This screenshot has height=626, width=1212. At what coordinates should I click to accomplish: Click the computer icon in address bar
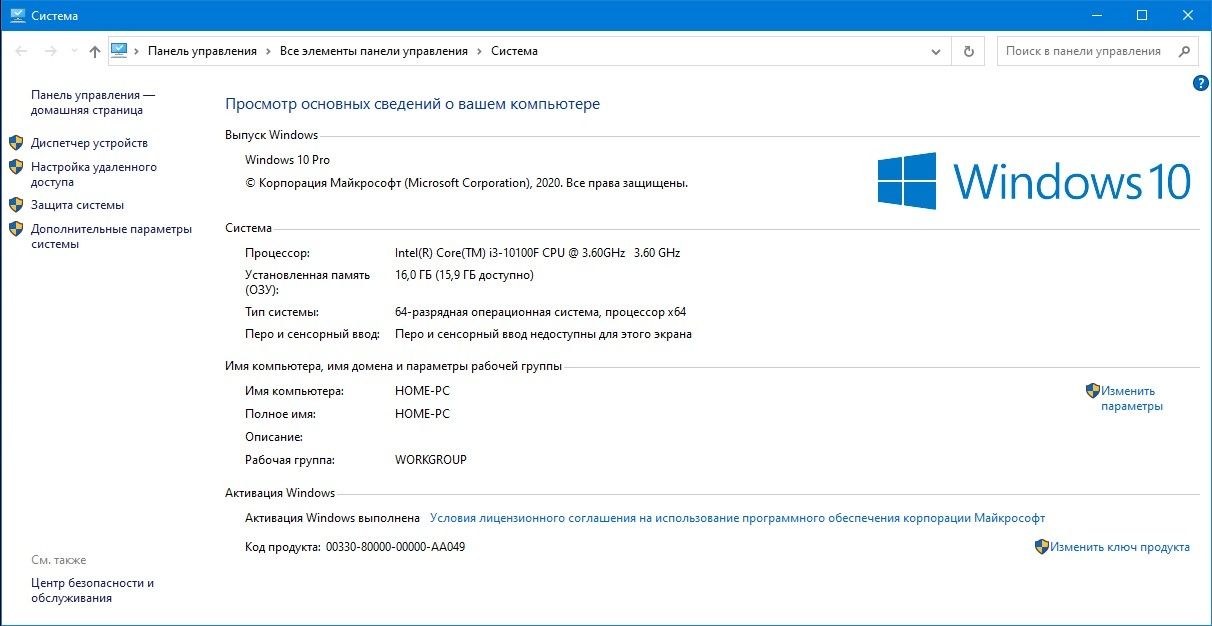(120, 51)
